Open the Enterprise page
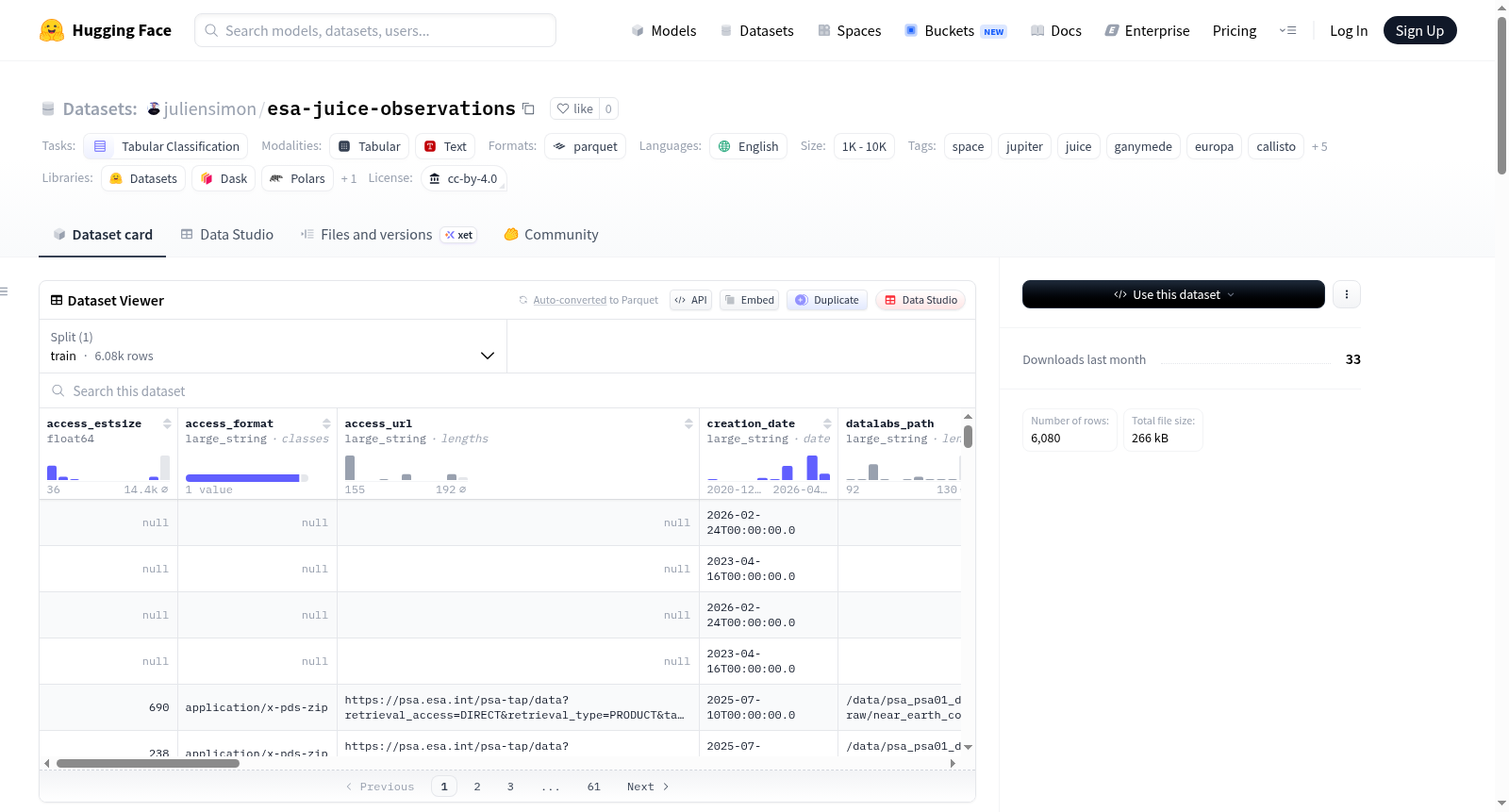Image resolution: width=1509 pixels, height=812 pixels. (1147, 30)
